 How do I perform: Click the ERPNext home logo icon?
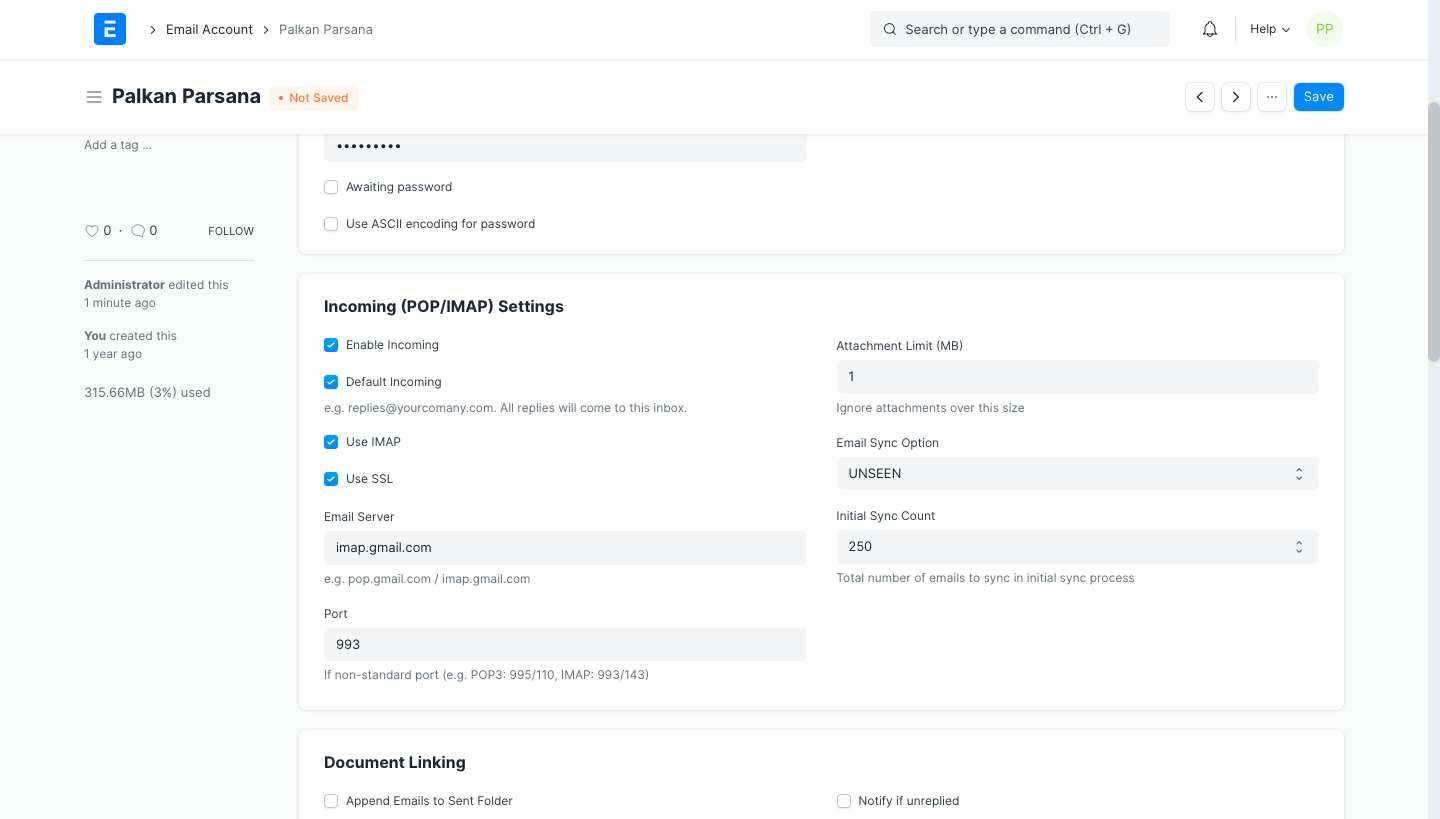point(110,29)
